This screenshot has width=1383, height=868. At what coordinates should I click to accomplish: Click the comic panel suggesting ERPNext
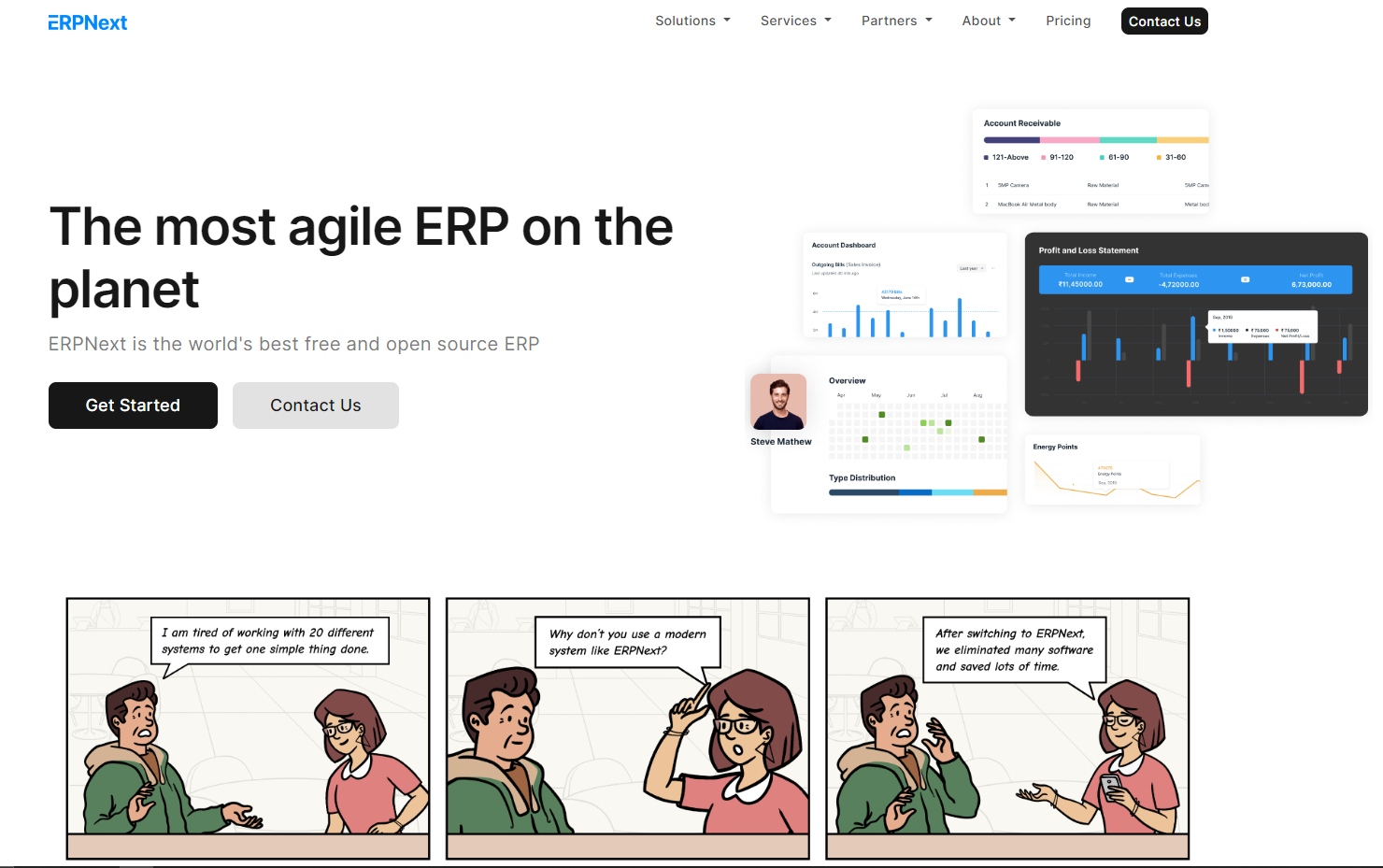(627, 728)
